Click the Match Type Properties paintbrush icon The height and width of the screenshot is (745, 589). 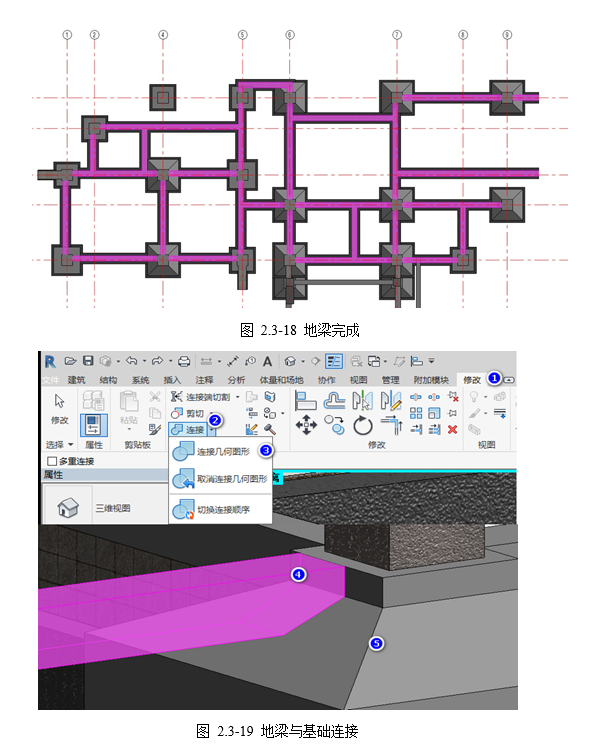(x=155, y=430)
